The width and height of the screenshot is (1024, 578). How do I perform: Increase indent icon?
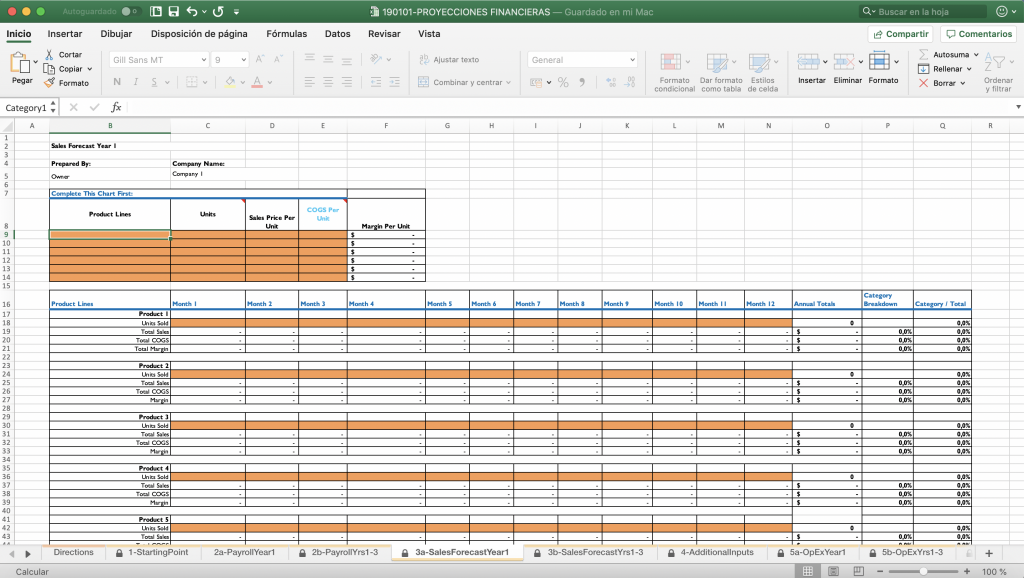394,82
